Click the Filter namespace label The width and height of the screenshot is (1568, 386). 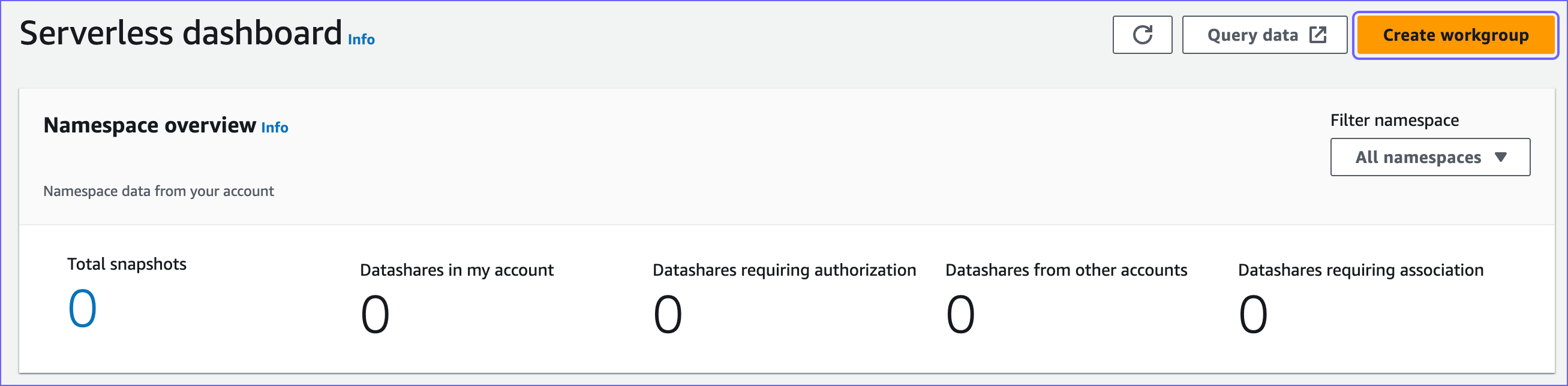click(1395, 120)
